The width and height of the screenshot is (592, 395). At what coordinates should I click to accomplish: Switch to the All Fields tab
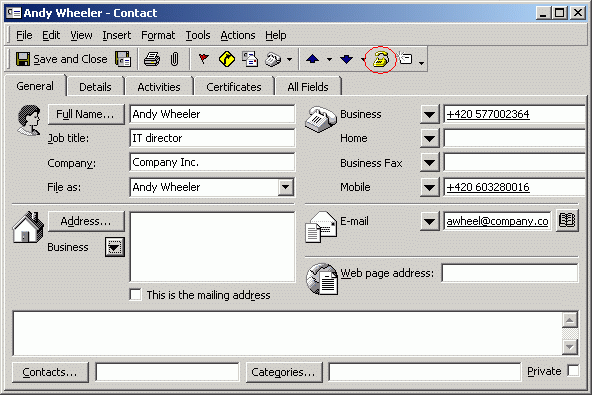click(308, 87)
